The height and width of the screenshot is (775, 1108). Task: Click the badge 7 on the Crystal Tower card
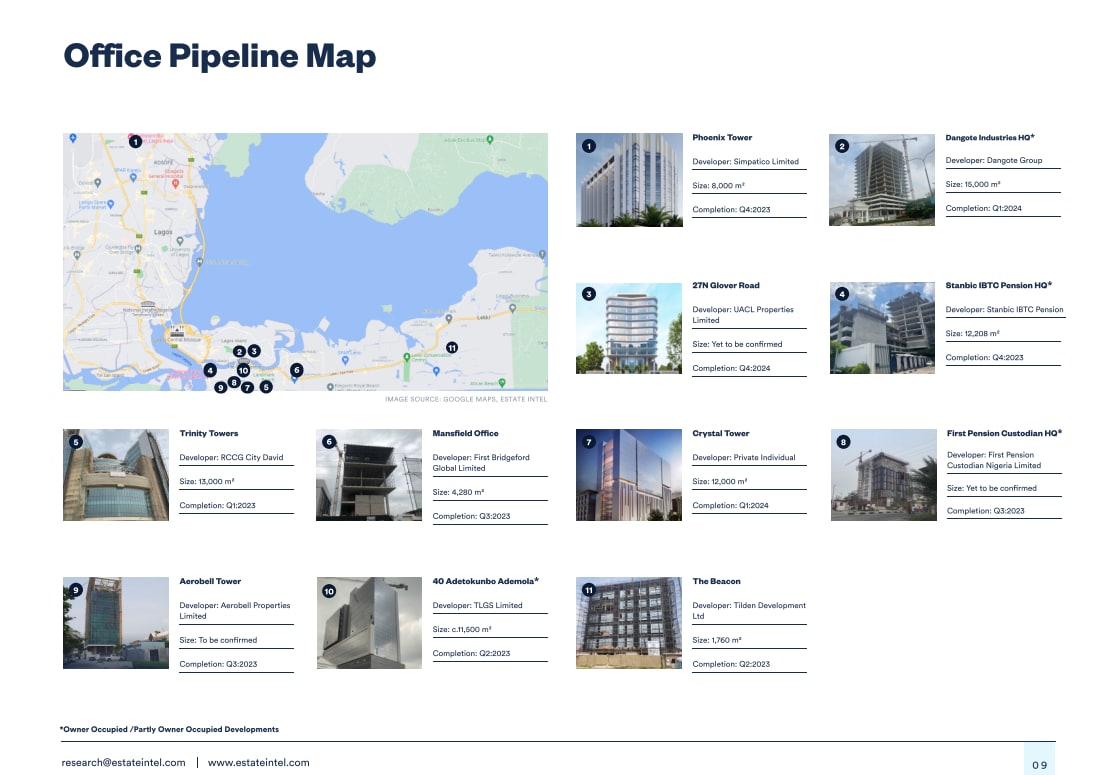click(591, 441)
